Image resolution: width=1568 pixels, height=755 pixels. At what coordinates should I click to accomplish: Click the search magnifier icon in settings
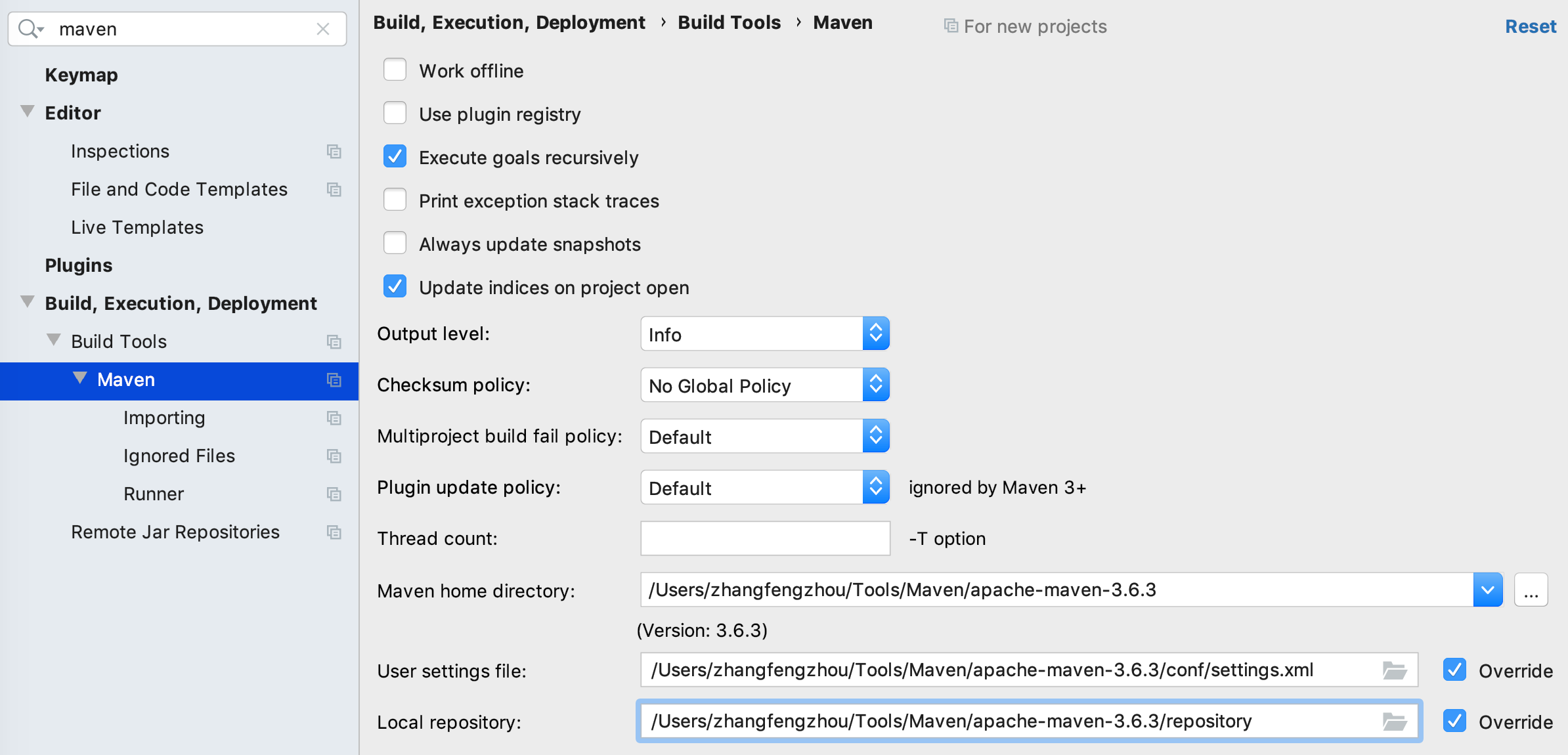[x=29, y=29]
